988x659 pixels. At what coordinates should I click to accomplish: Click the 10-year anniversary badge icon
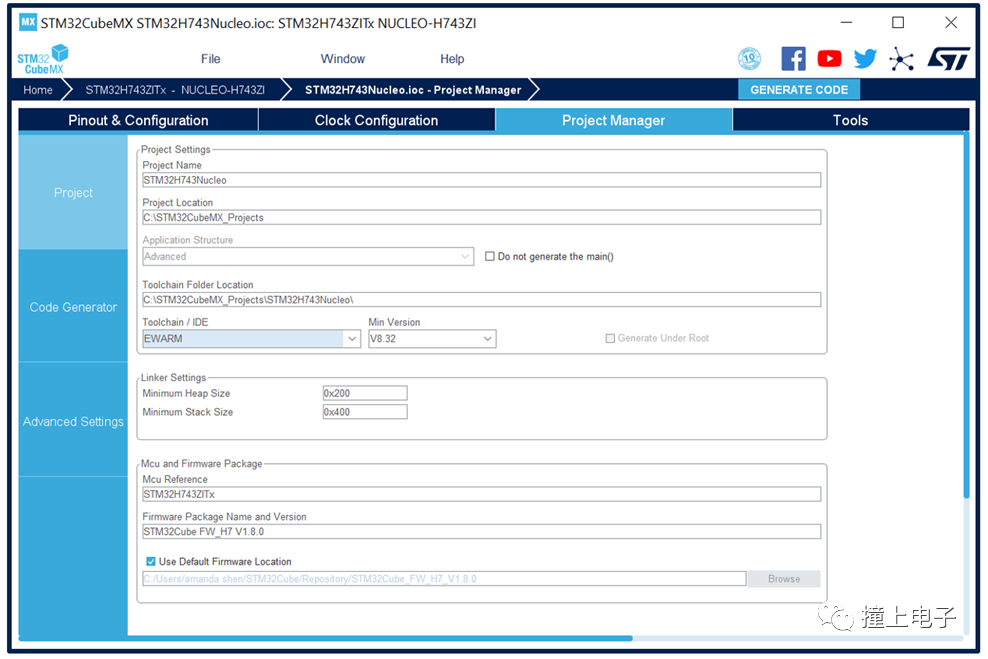coord(749,59)
